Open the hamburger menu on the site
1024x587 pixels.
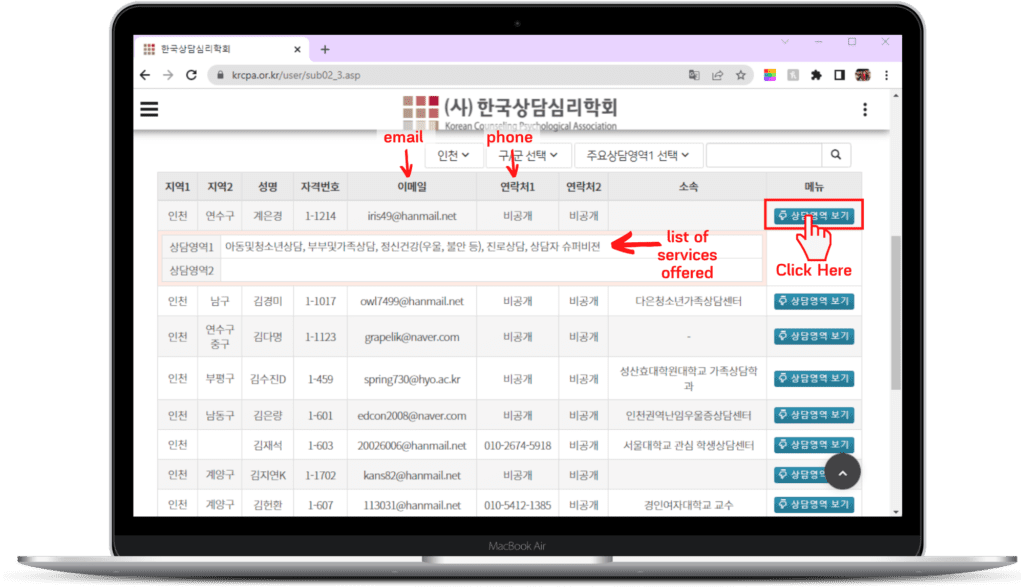coord(149,110)
